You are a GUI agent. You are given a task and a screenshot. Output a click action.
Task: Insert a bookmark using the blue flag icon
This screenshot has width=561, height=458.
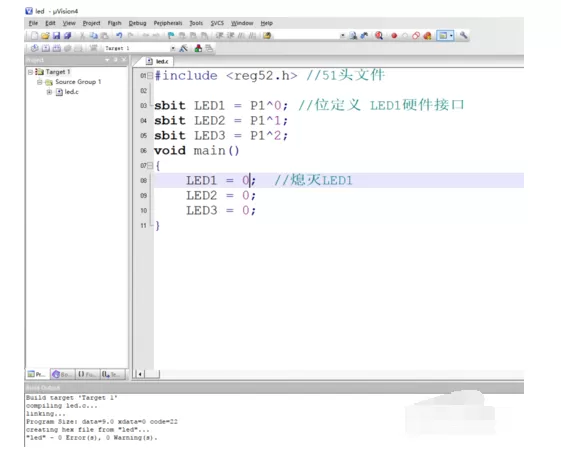coord(171,35)
